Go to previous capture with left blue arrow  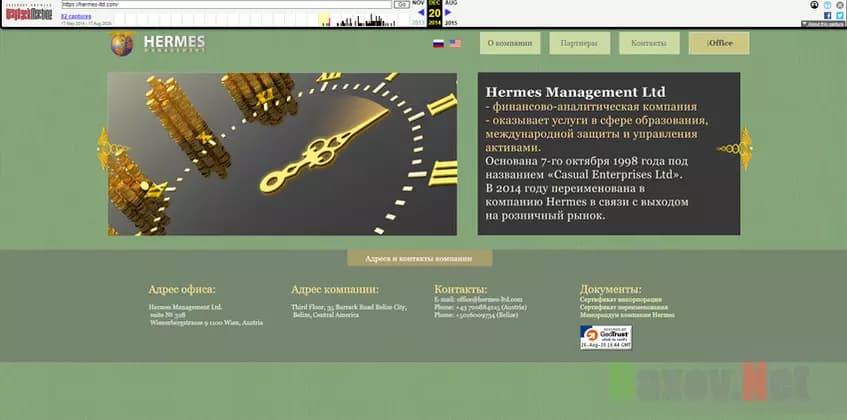click(x=421, y=12)
